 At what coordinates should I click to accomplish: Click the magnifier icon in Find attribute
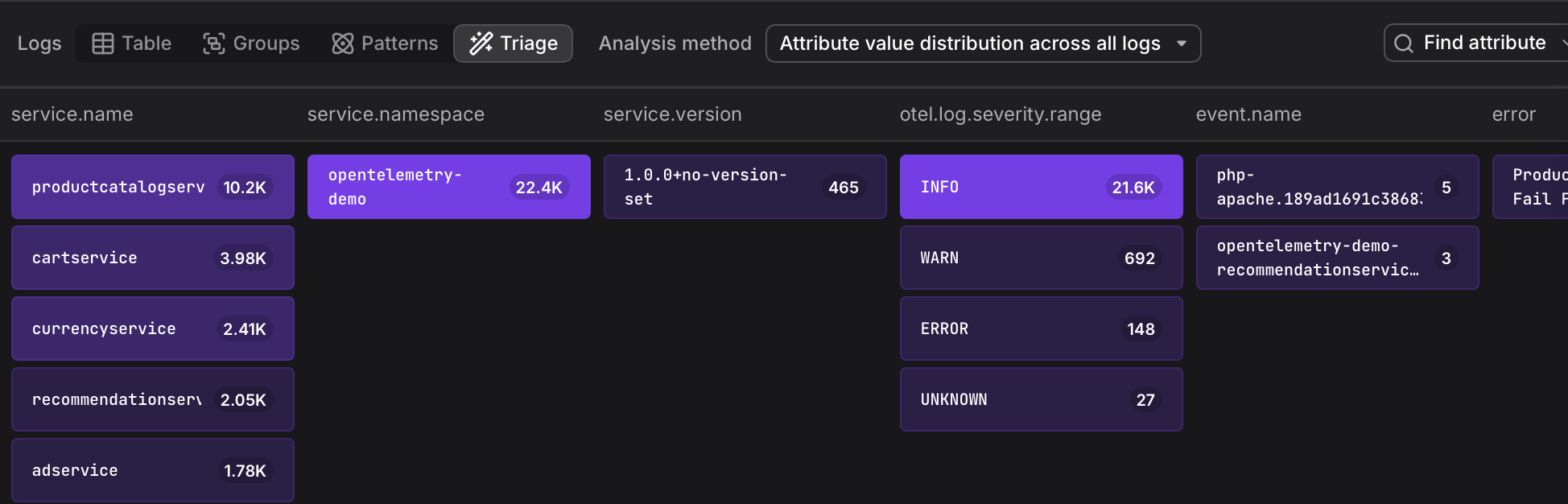(1403, 43)
